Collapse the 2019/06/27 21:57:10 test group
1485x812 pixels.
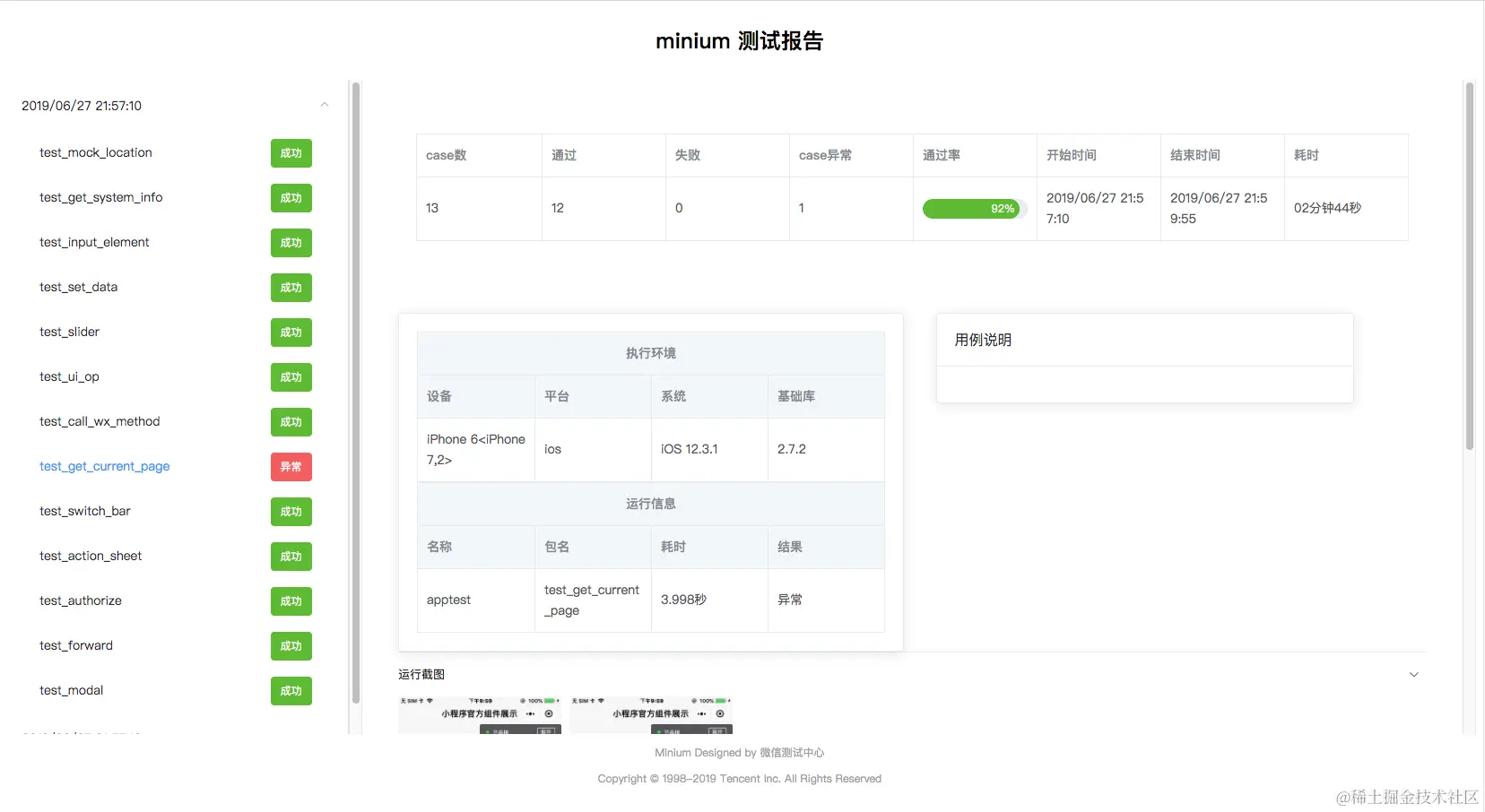tap(325, 105)
